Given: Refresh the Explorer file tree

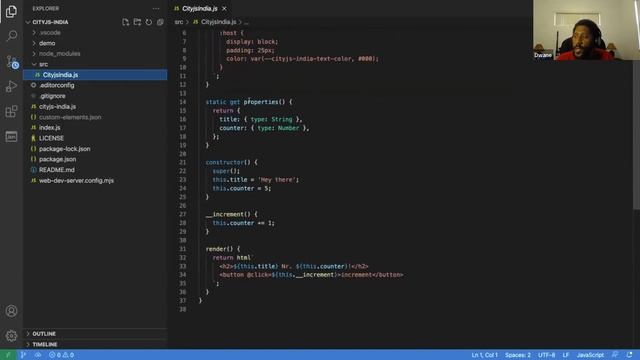Looking at the screenshot, I should click(149, 22).
